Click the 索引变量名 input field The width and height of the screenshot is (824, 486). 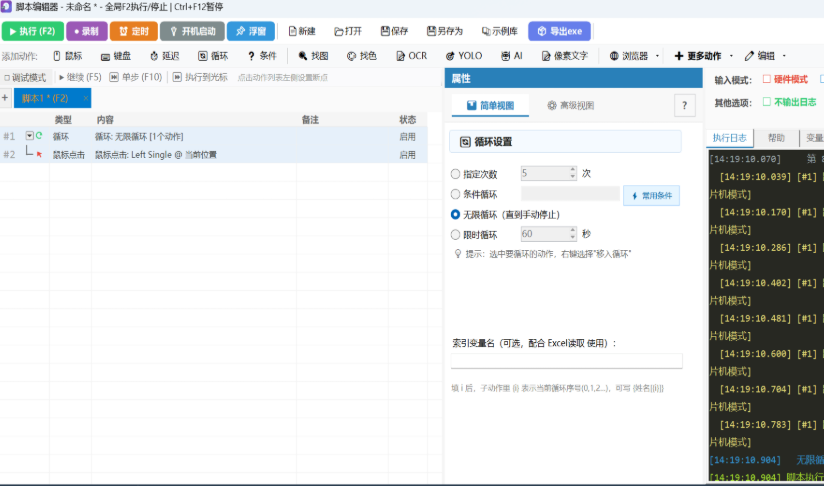pos(566,360)
